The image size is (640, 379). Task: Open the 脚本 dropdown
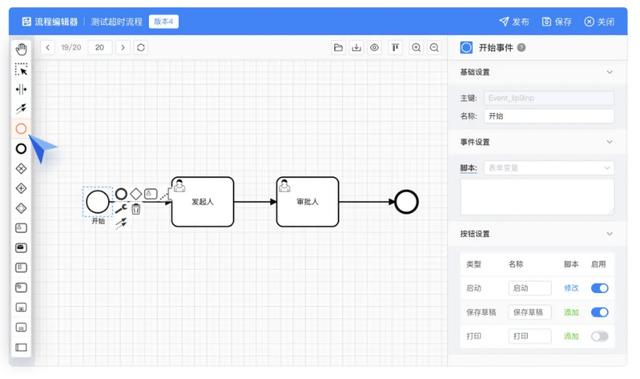pos(549,168)
